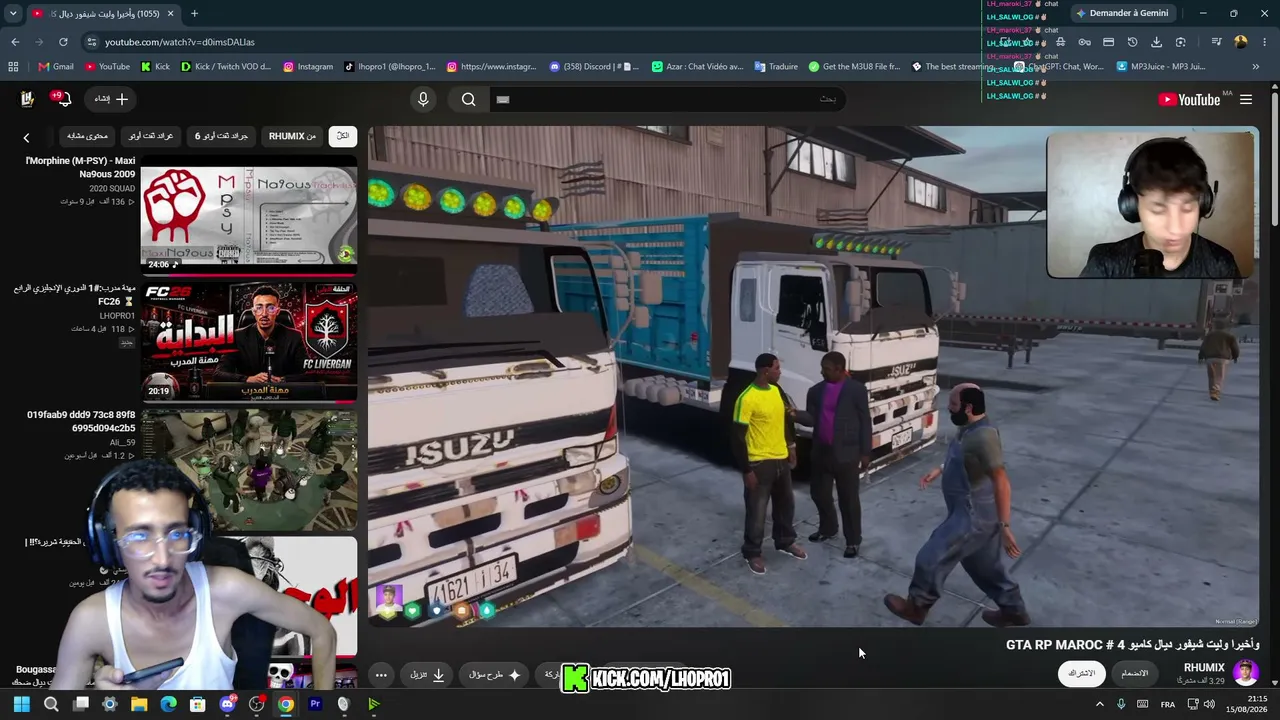
Task: Open Discord from the taskbar
Action: pyautogui.click(x=227, y=704)
